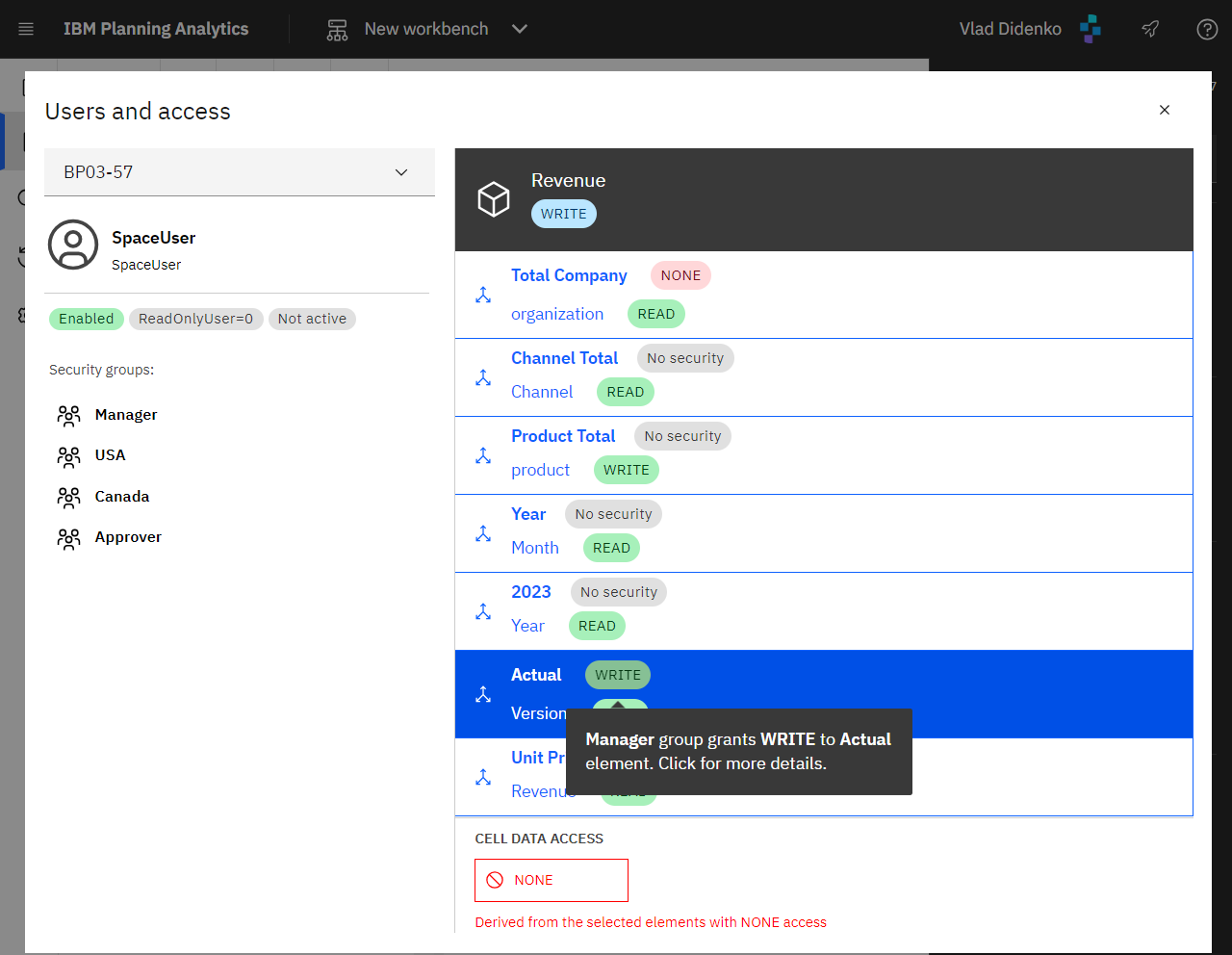The image size is (1232, 955).
Task: Click the product dimension link
Action: [540, 470]
